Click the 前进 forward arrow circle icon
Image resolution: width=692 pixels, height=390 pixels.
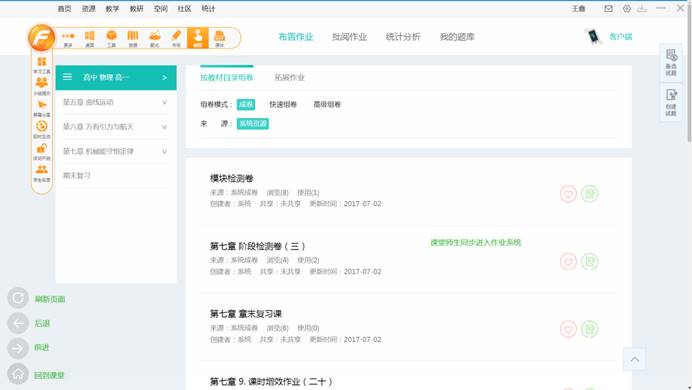pos(18,348)
